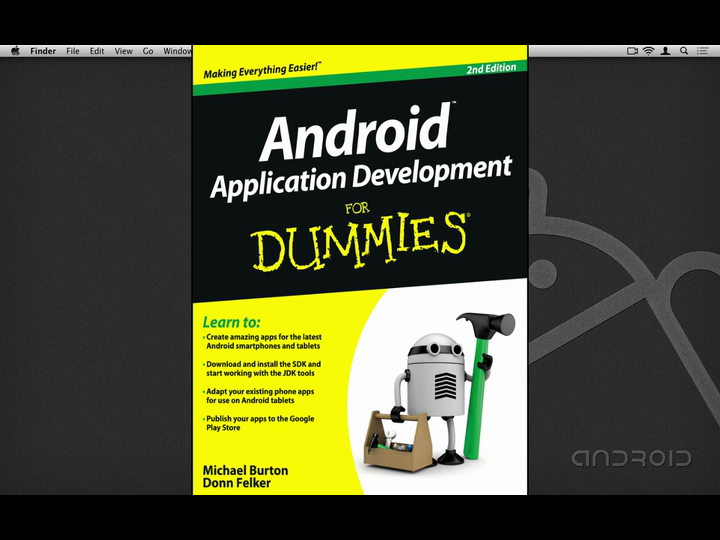This screenshot has height=540, width=720.
Task: Click the video camera recording status icon
Action: (632, 51)
